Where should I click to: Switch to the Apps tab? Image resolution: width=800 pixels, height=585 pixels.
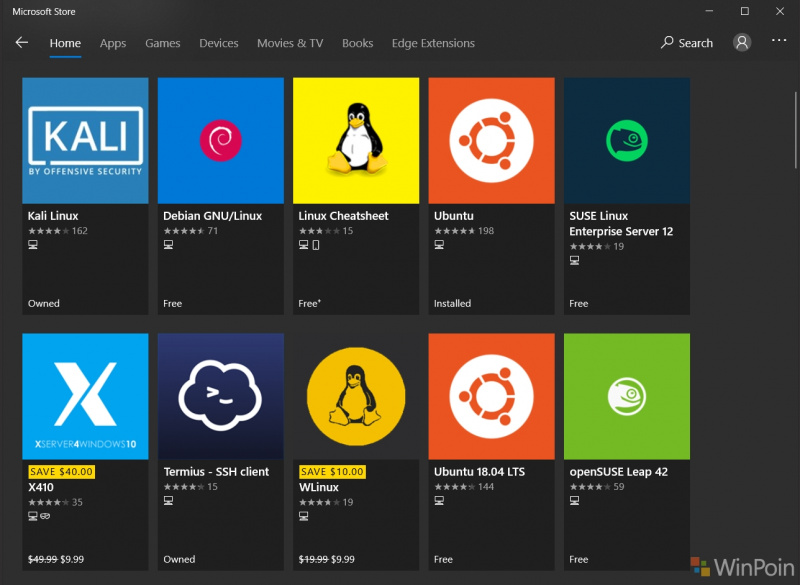click(x=113, y=43)
